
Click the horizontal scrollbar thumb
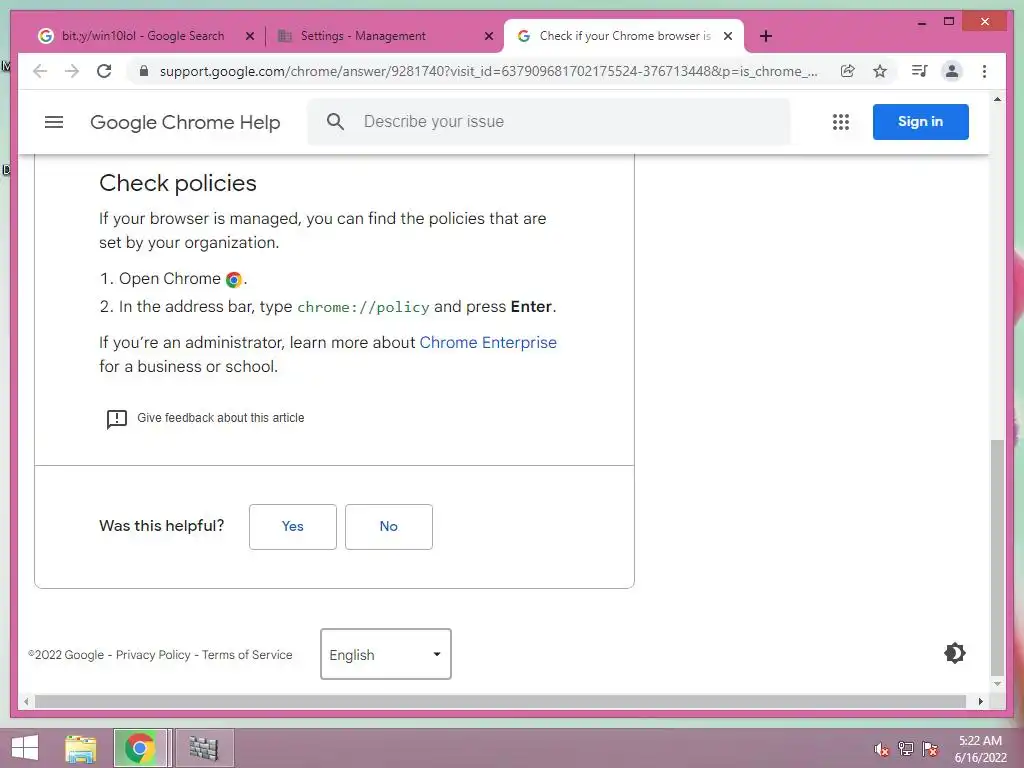tap(500, 701)
